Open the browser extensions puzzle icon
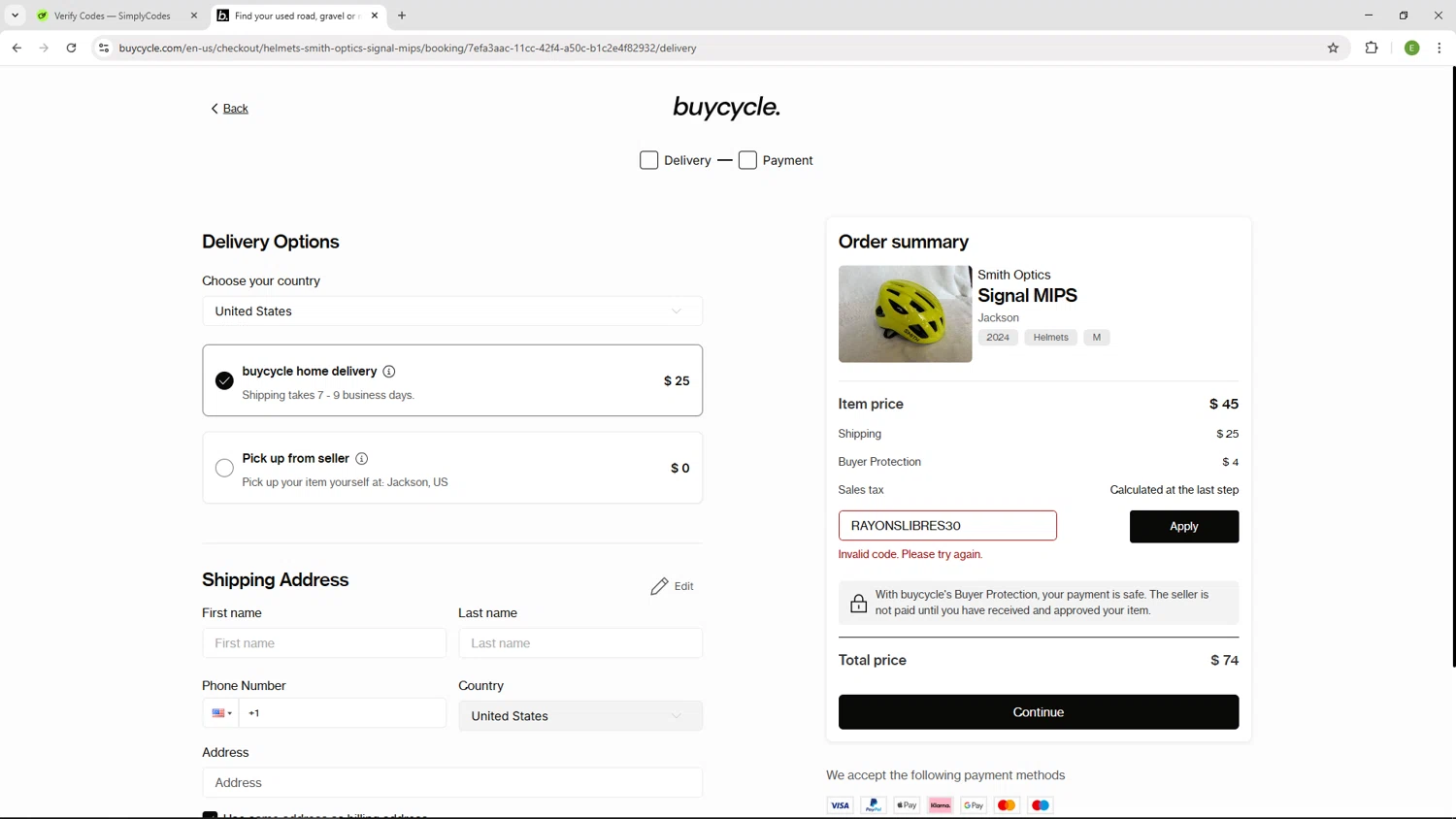Image resolution: width=1456 pixels, height=819 pixels. [x=1372, y=48]
